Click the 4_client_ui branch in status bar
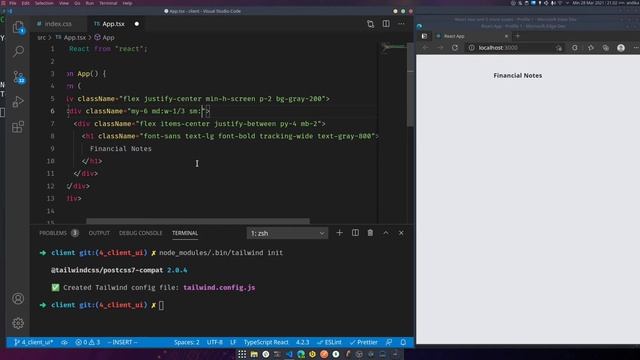This screenshot has height=360, width=640. point(33,342)
